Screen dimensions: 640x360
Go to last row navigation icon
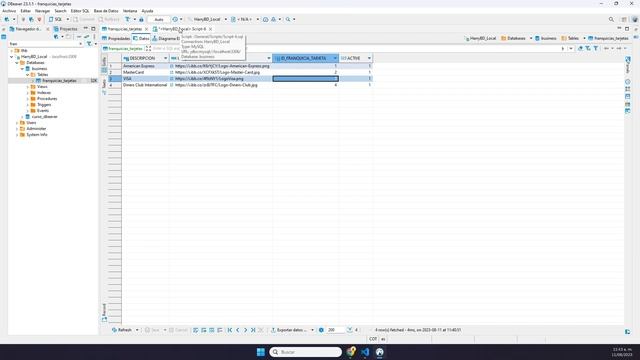[x=253, y=330]
